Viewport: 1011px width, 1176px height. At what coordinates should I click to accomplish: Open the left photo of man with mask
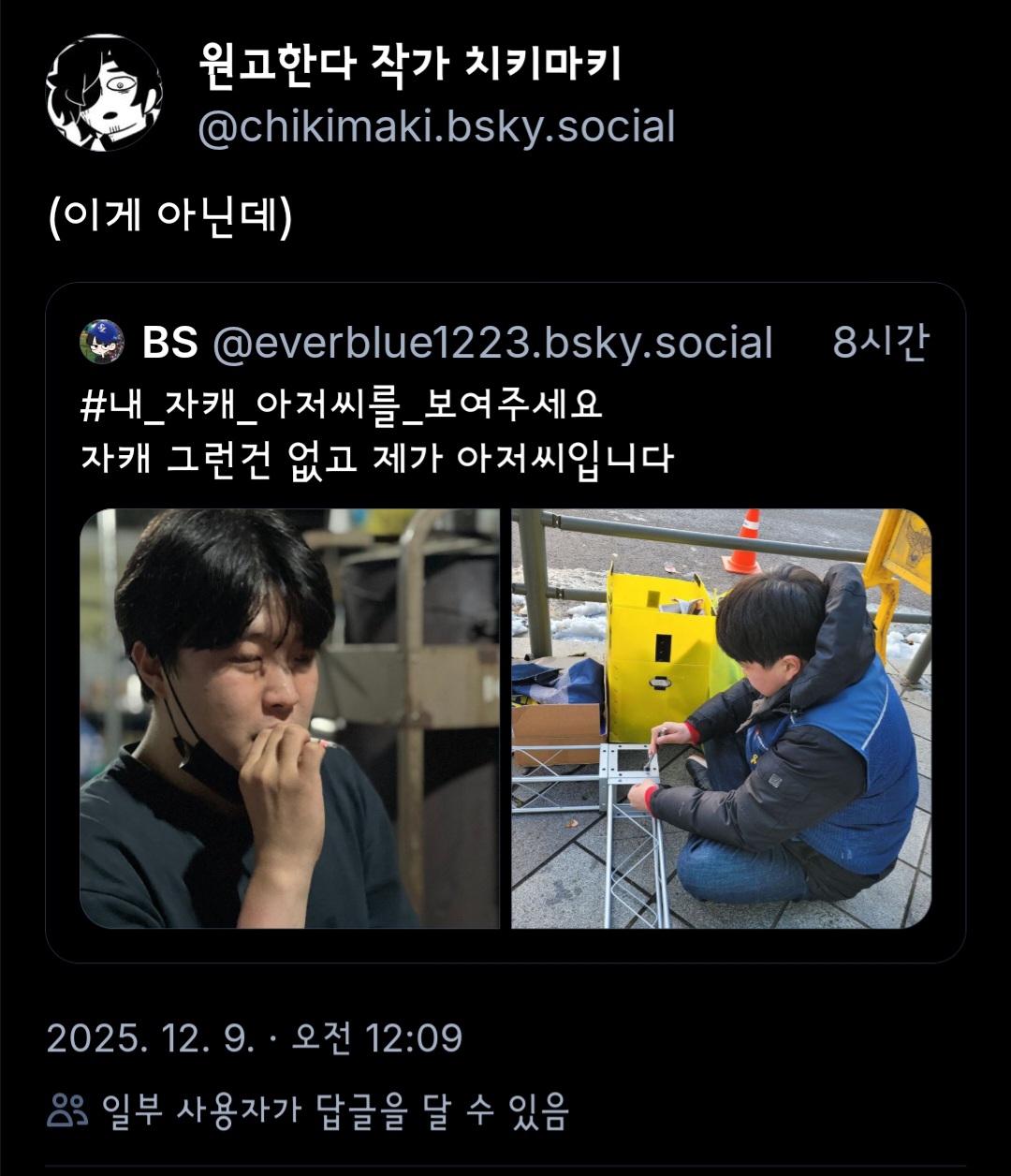coord(289,718)
